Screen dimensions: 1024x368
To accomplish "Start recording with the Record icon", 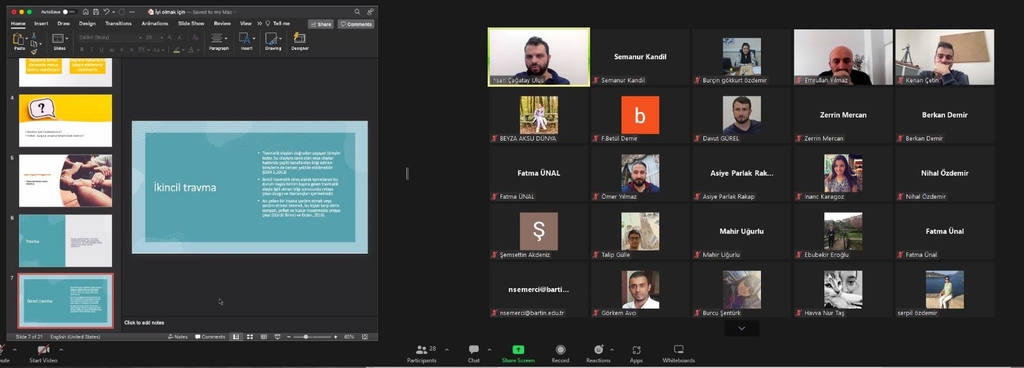I will (560, 350).
